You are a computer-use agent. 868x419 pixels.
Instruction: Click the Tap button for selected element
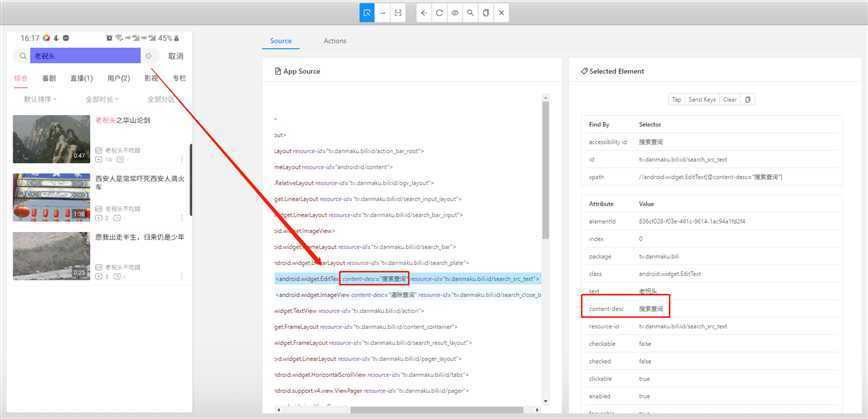[677, 100]
